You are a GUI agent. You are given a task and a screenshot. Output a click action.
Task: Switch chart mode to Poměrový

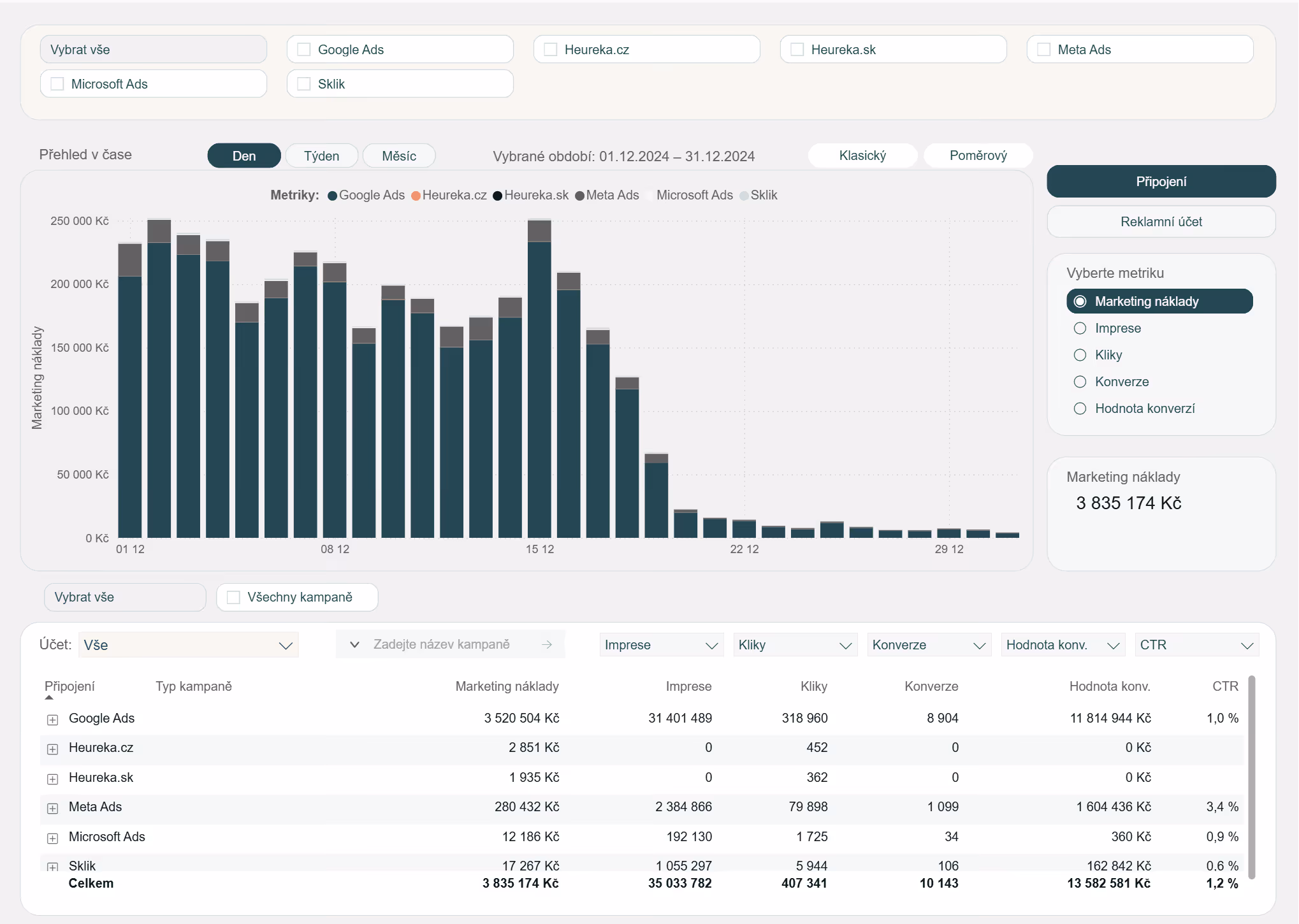tap(978, 155)
